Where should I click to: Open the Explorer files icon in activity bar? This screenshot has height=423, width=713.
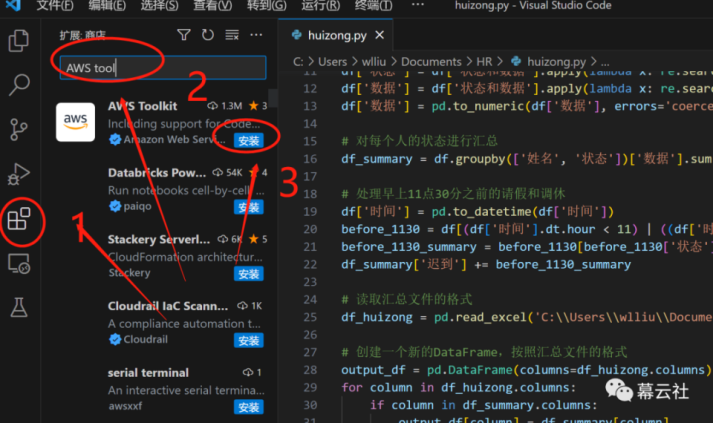19,41
